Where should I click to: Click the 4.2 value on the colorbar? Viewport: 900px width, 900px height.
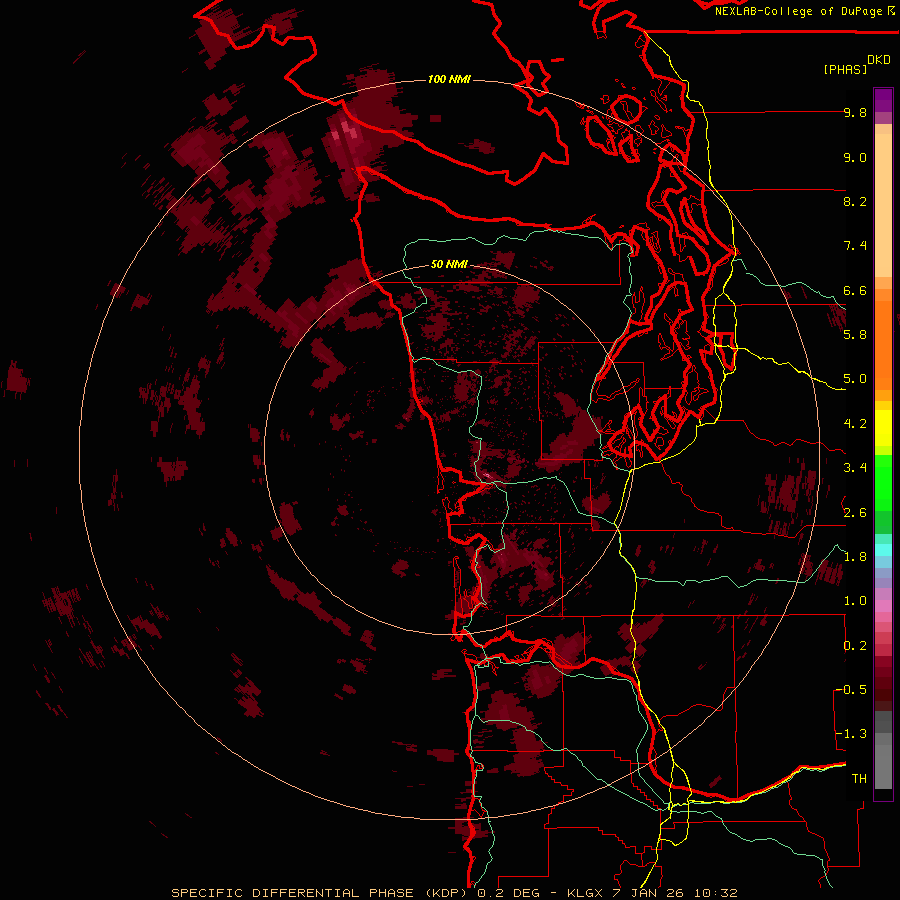855,424
